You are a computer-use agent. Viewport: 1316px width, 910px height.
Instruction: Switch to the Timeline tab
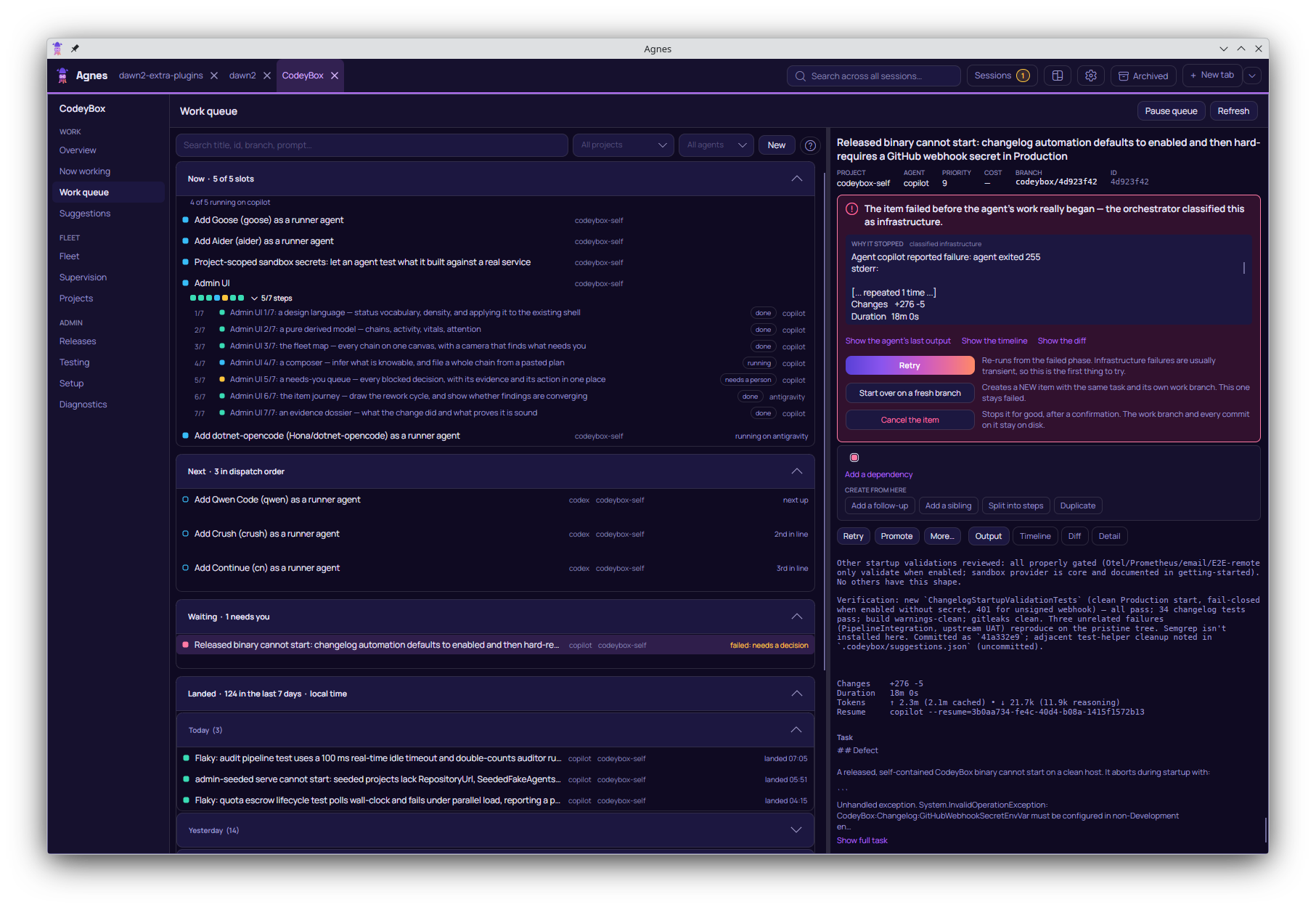1035,537
